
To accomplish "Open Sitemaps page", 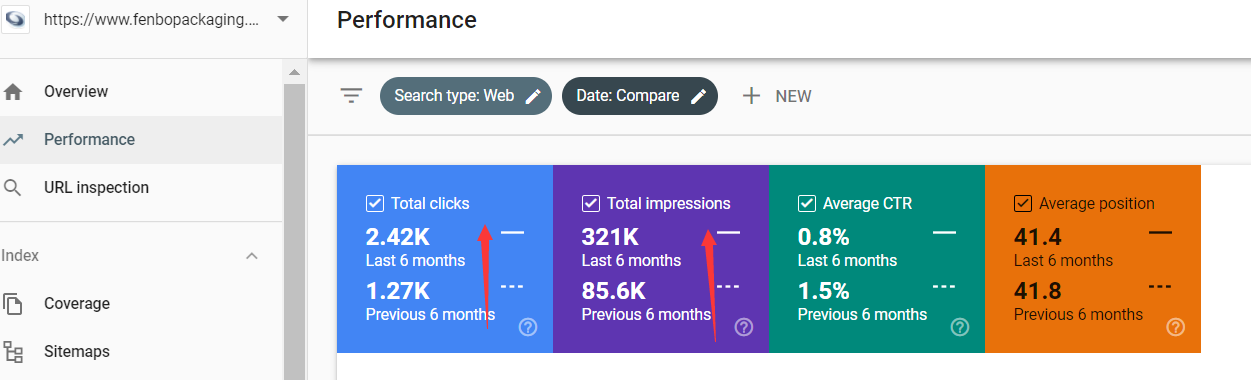I will point(142,352).
